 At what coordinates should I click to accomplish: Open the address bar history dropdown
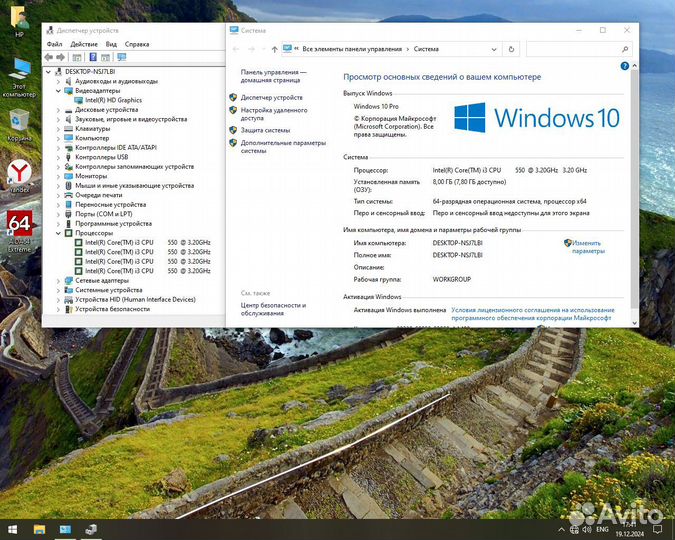494,50
